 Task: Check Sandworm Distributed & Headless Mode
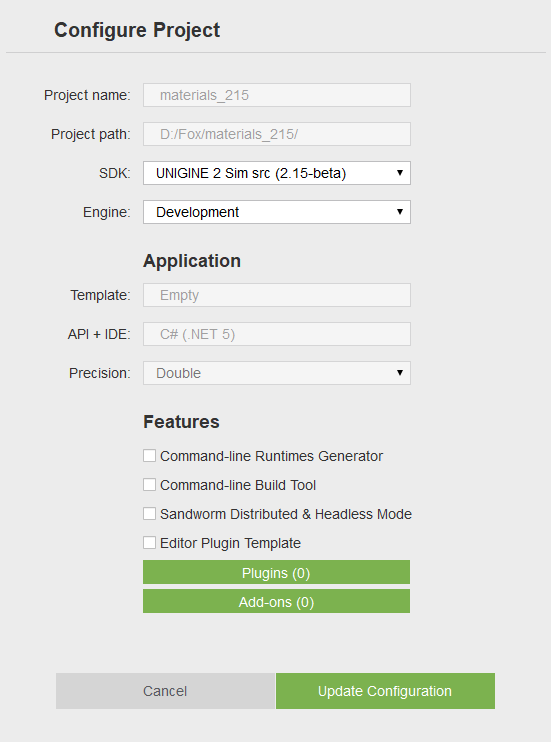tap(150, 513)
